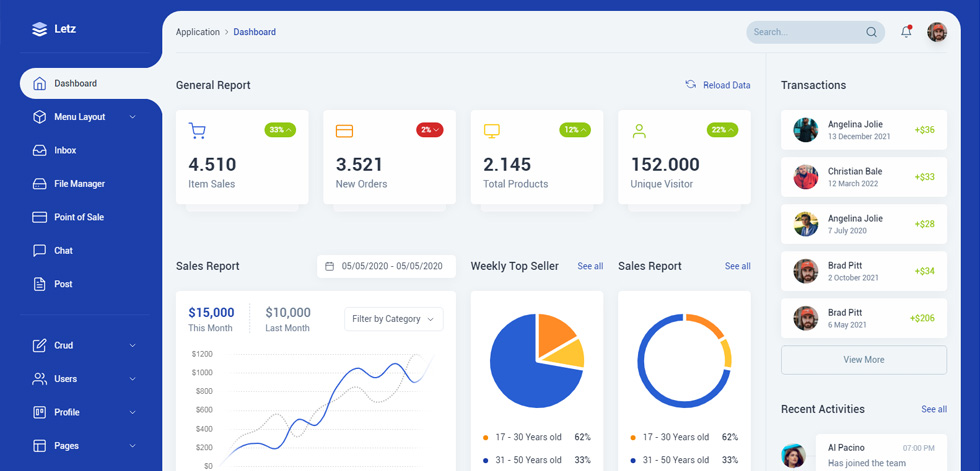Click the Profile trello icon

click(x=39, y=412)
